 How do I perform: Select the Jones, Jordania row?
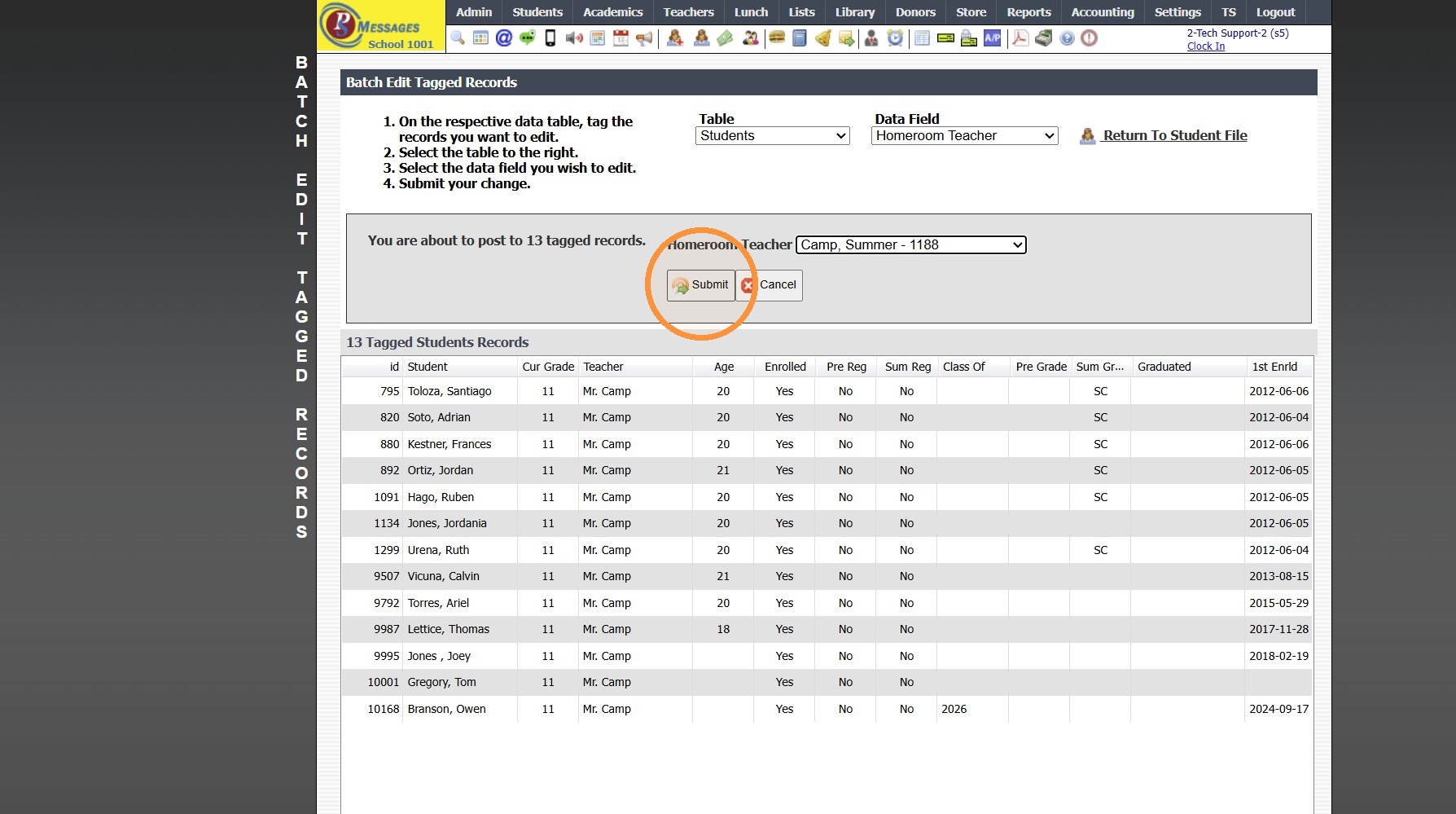click(x=827, y=523)
